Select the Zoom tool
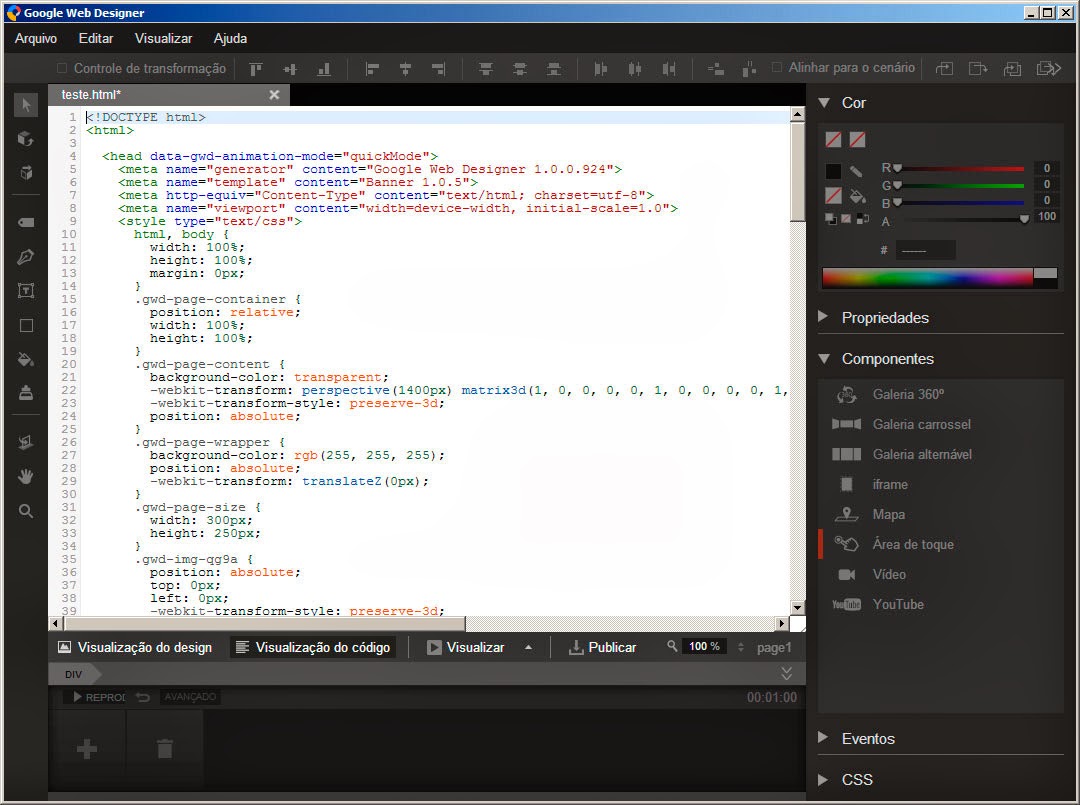 [x=25, y=510]
